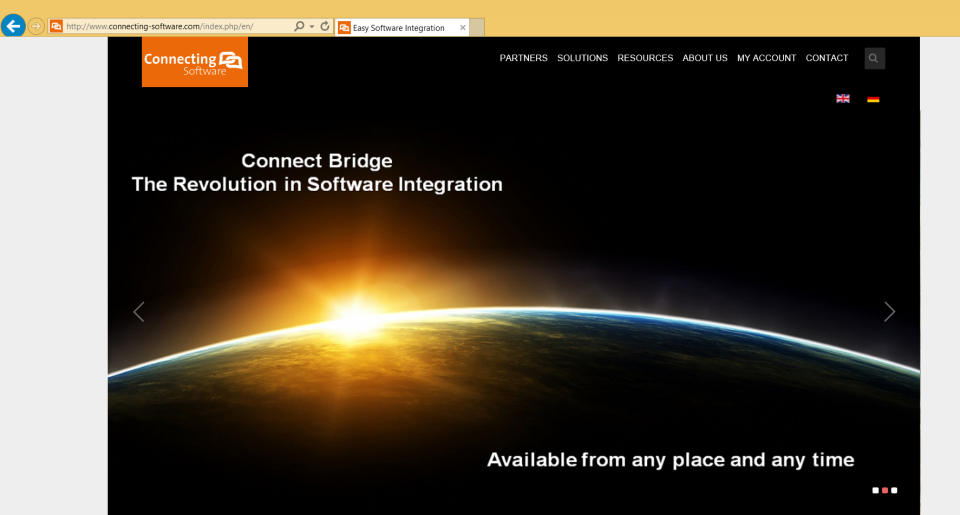The height and width of the screenshot is (515, 960).
Task: Go to previous slide with left chevron
Action: point(139,312)
